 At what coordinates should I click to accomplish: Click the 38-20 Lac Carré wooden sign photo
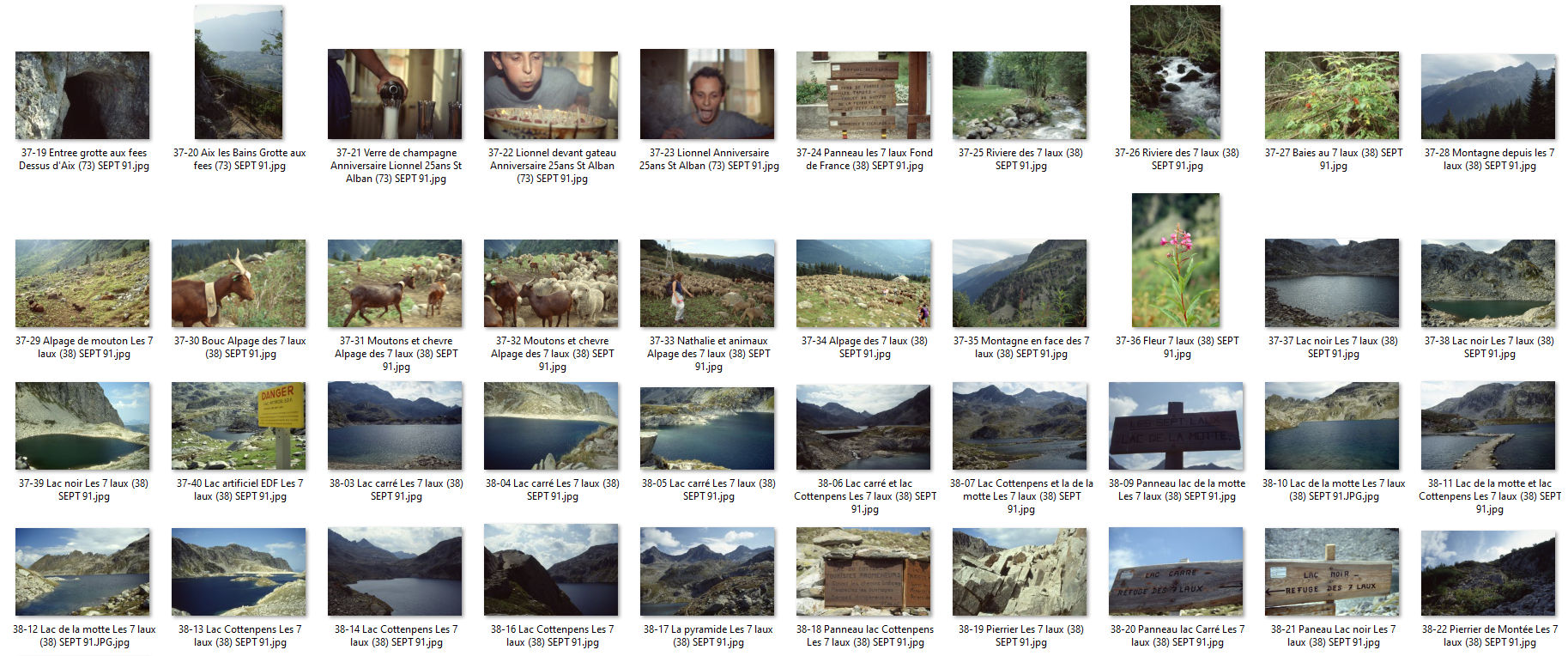pyautogui.click(x=1176, y=572)
